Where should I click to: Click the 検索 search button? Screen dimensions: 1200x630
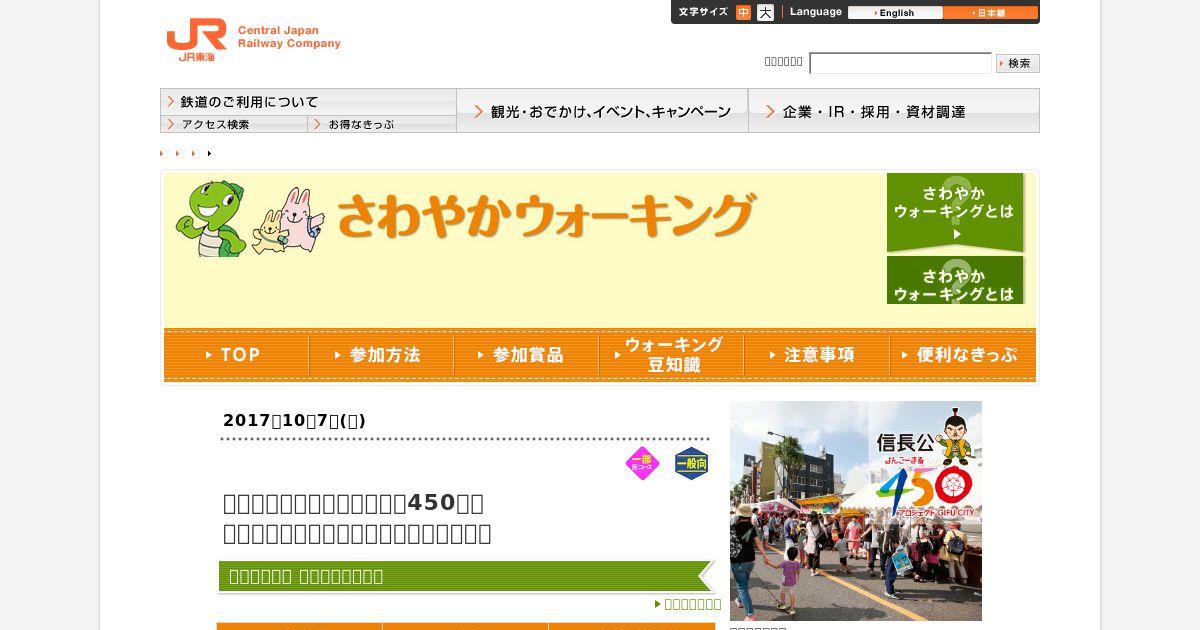(x=1018, y=63)
